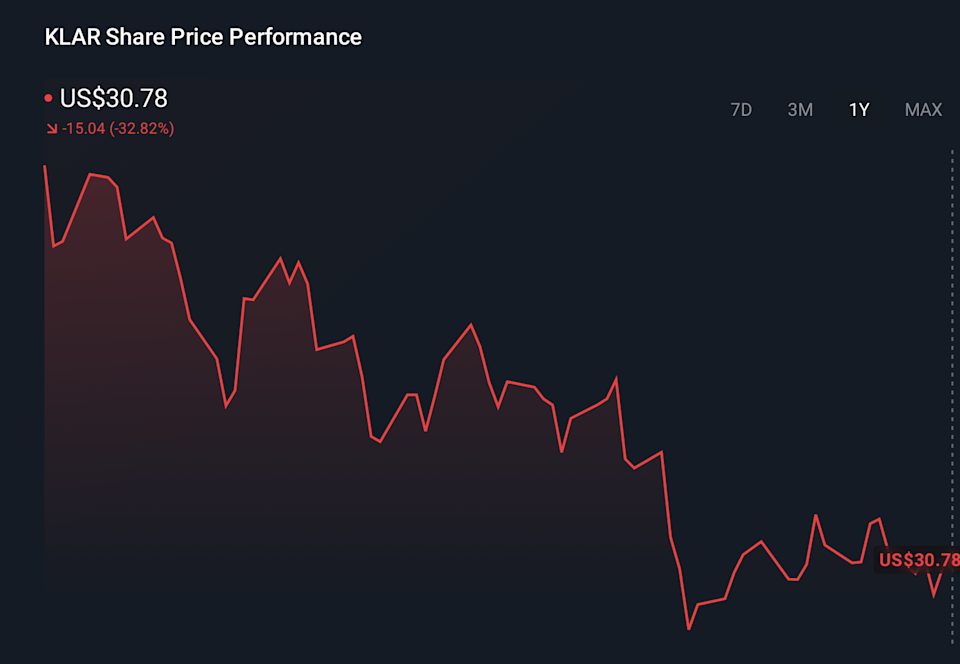Click the KLAR Share Price Performance title
Viewport: 960px width, 664px height.
(x=203, y=37)
